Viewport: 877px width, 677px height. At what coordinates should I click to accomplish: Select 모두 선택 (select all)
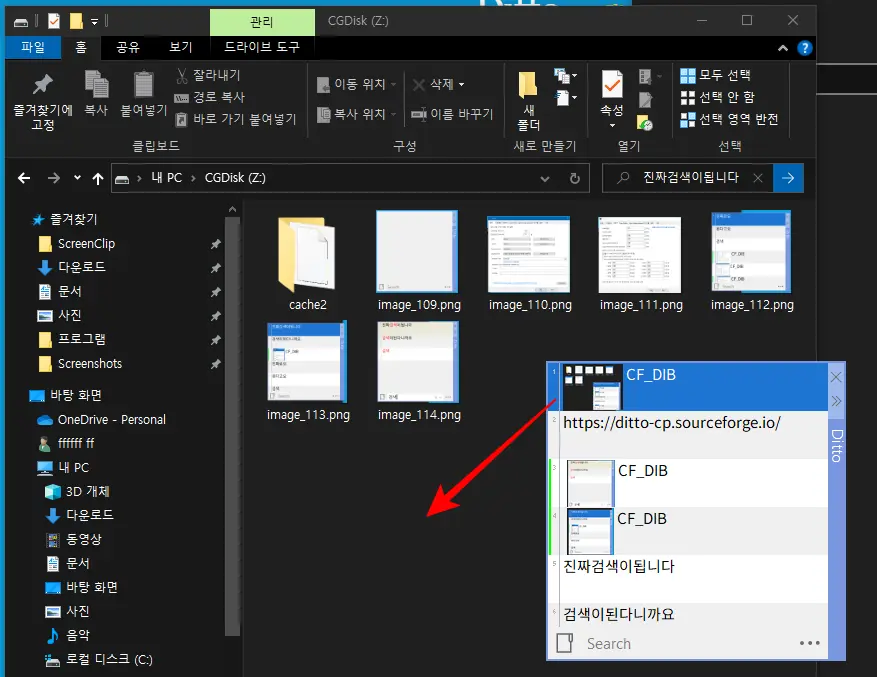coord(715,75)
